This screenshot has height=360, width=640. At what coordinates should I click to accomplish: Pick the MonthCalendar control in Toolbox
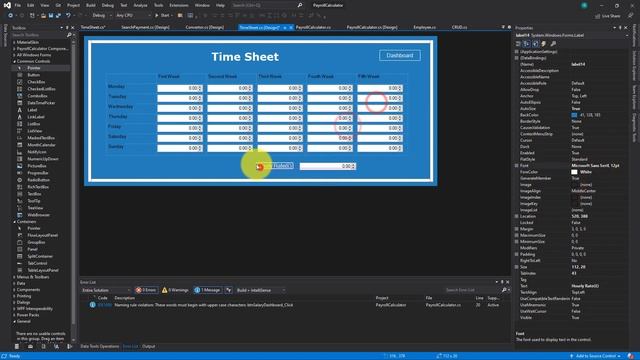pyautogui.click(x=41, y=145)
